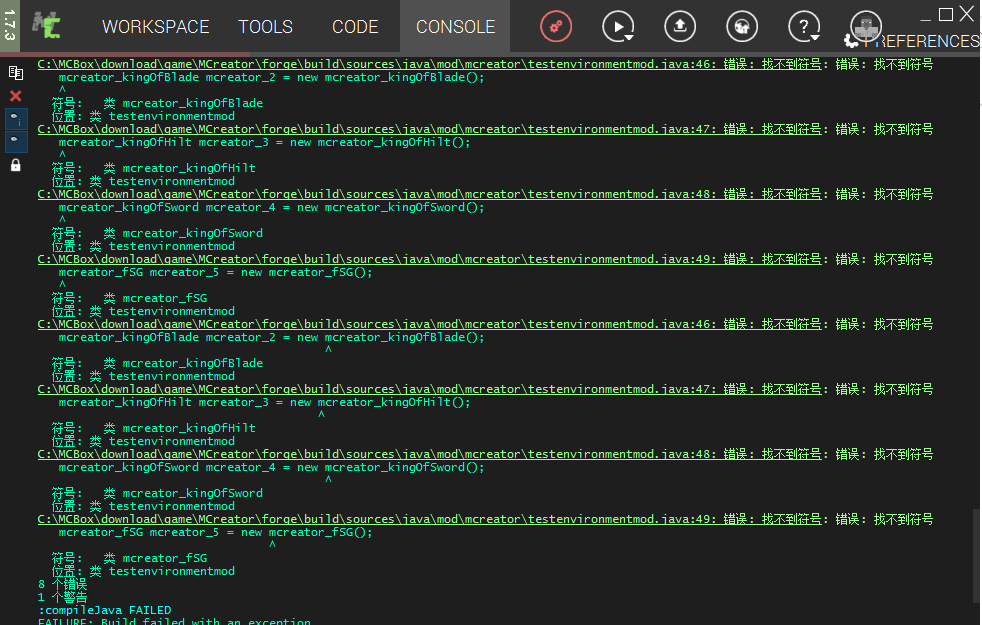The width and height of the screenshot is (982, 625).
Task: Open the TOOLS menu
Action: [265, 27]
